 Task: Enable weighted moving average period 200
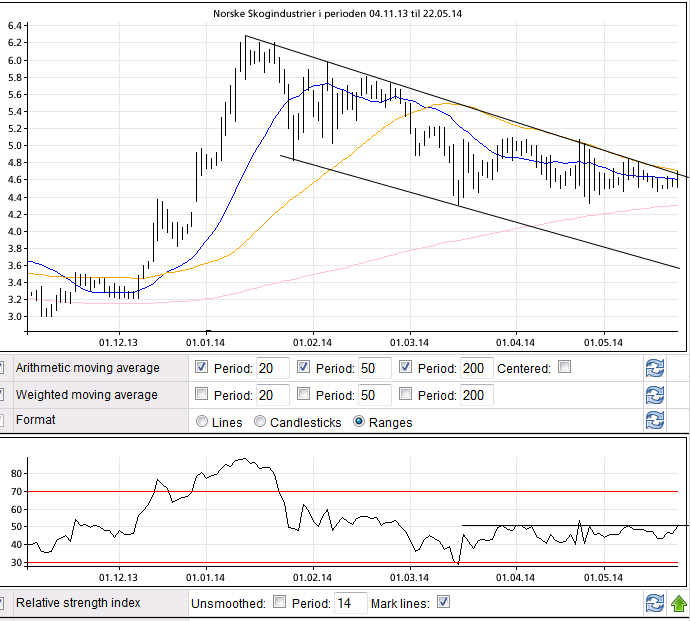[406, 394]
